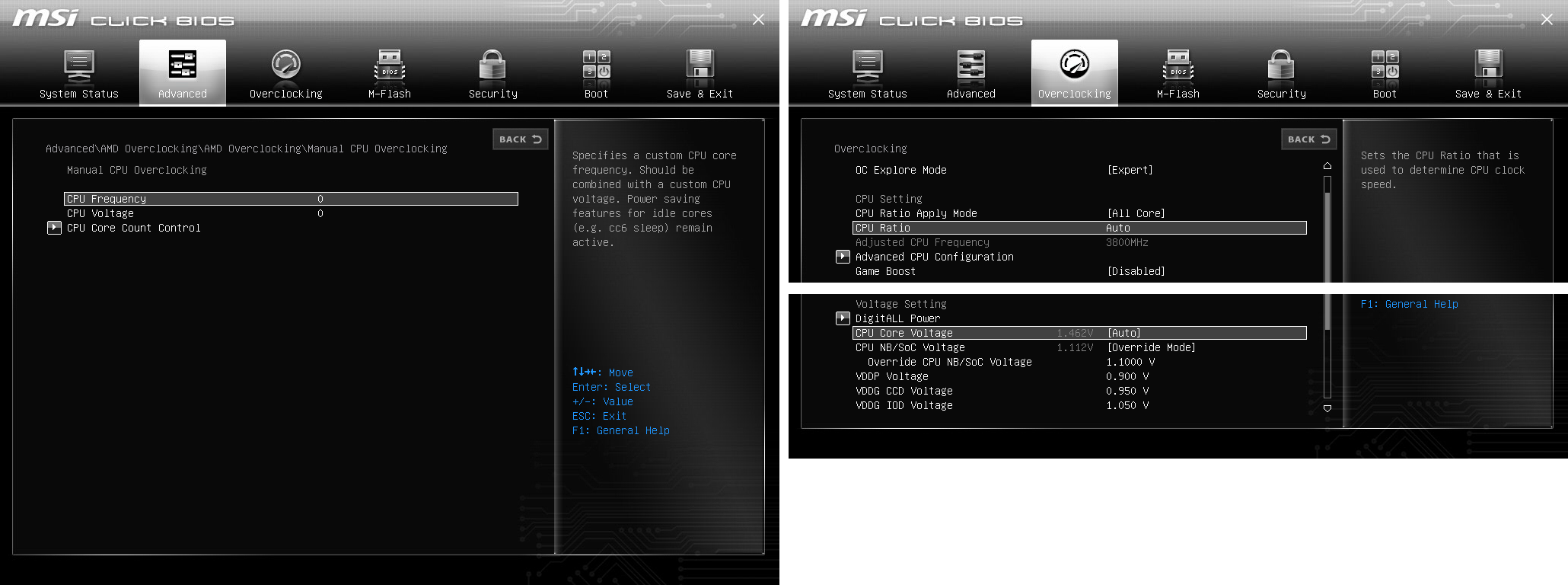Select the CPU Ratio Auto field
1568x585 pixels.
tap(1079, 228)
